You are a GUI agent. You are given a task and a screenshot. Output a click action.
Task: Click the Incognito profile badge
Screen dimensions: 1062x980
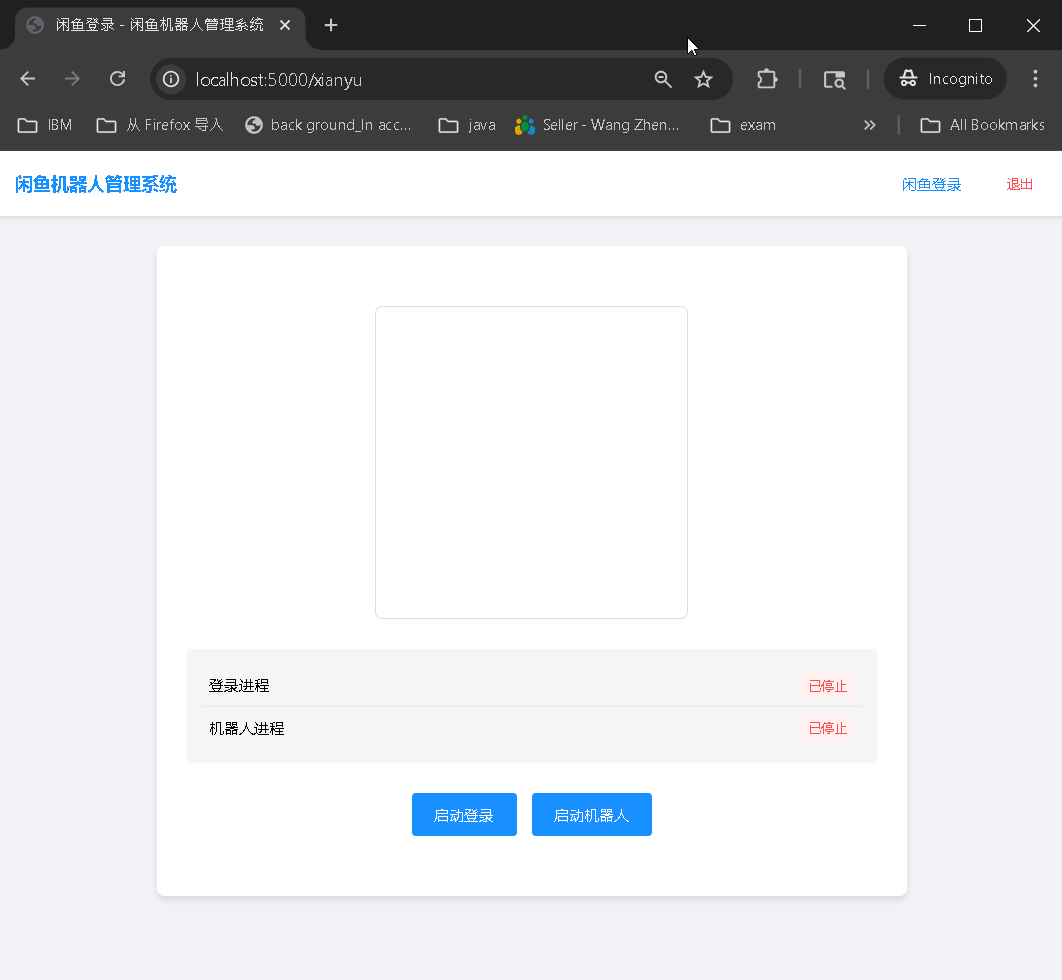click(x=944, y=78)
